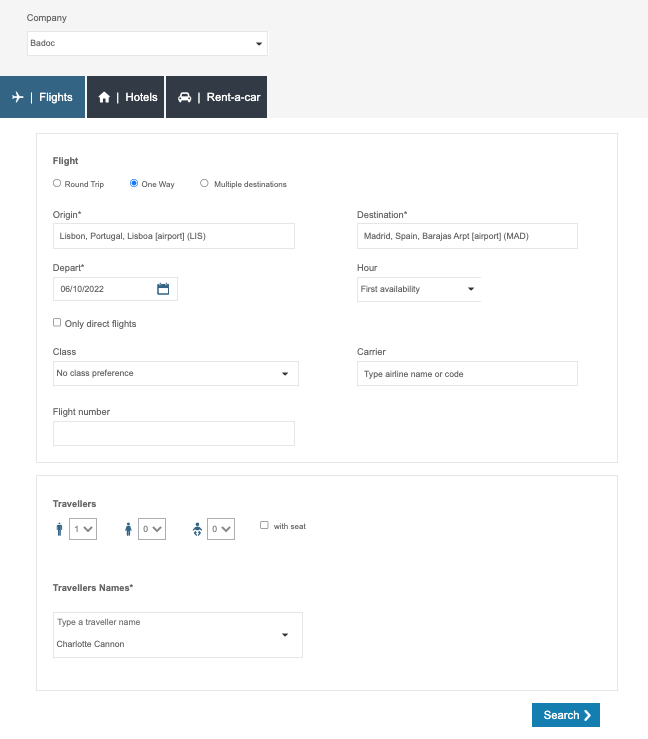Open the adult count dropdown
This screenshot has height=739, width=648.
[x=83, y=529]
